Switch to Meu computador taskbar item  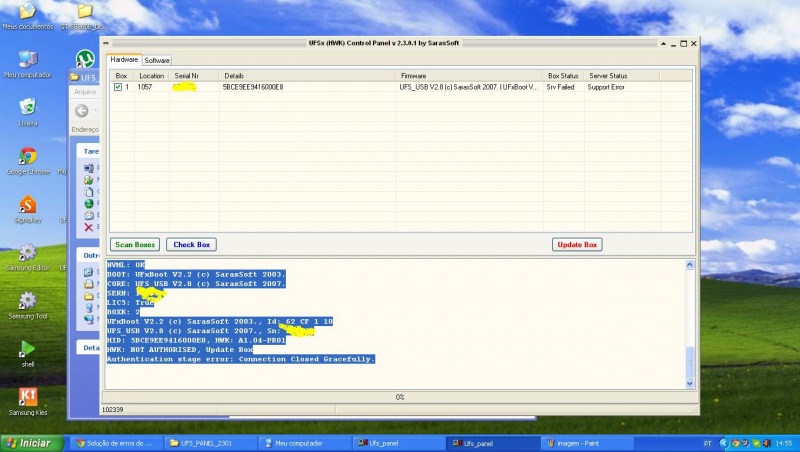coord(303,443)
